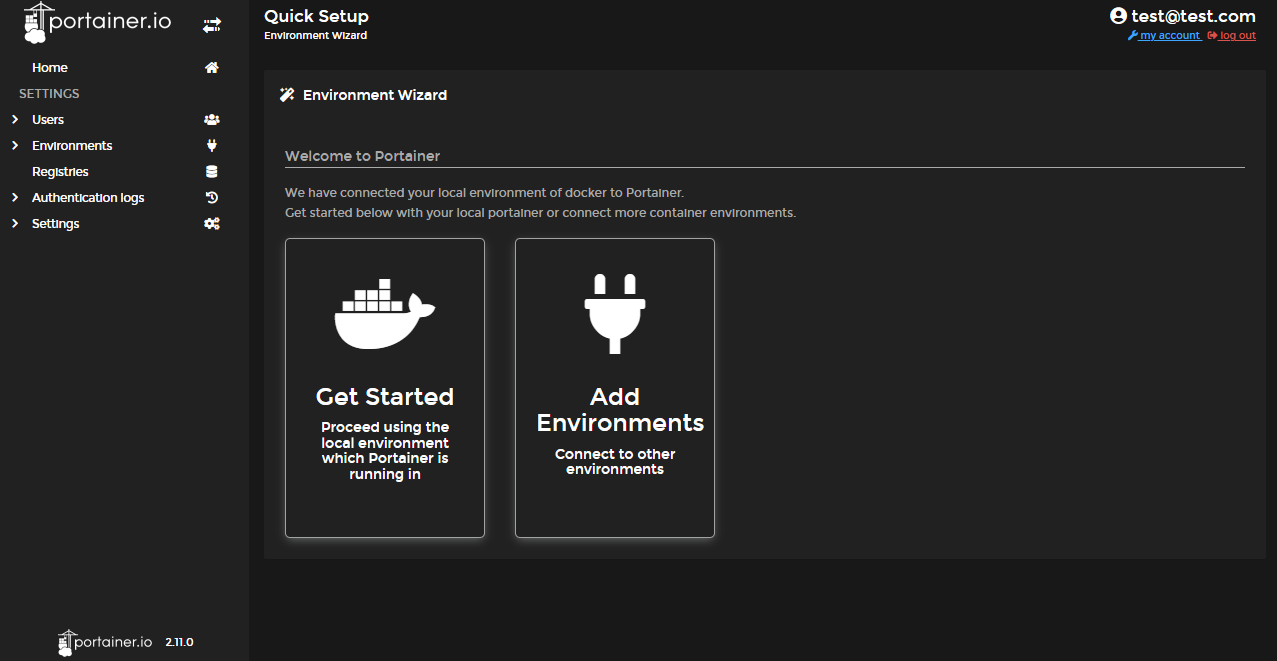Click the Welcome to Portainer heading
The image size is (1277, 661).
click(x=362, y=156)
